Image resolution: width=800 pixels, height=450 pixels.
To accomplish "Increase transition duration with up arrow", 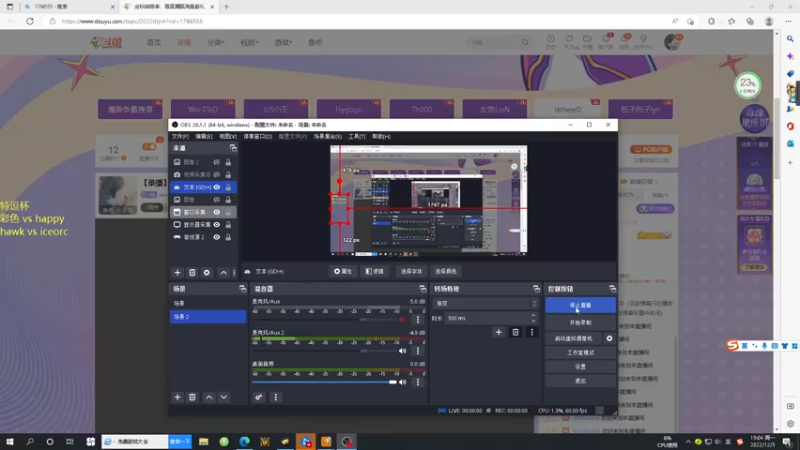I will (x=533, y=315).
